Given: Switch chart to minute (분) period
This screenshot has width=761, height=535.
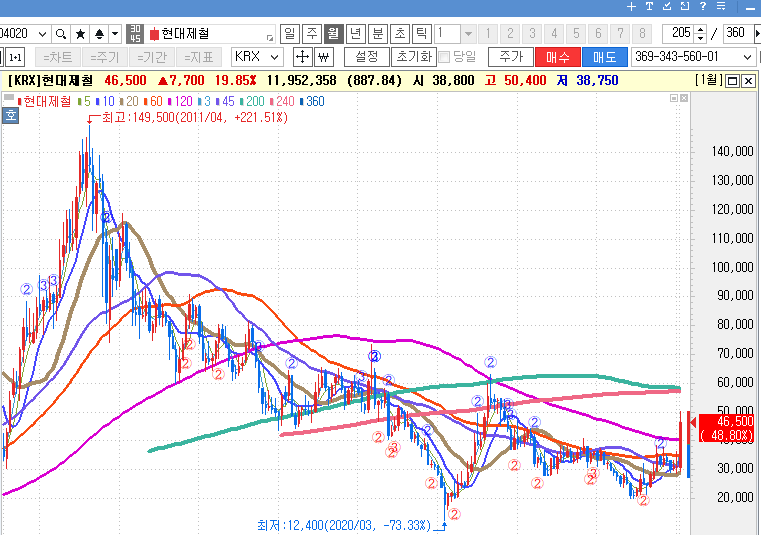Looking at the screenshot, I should coord(378,33).
